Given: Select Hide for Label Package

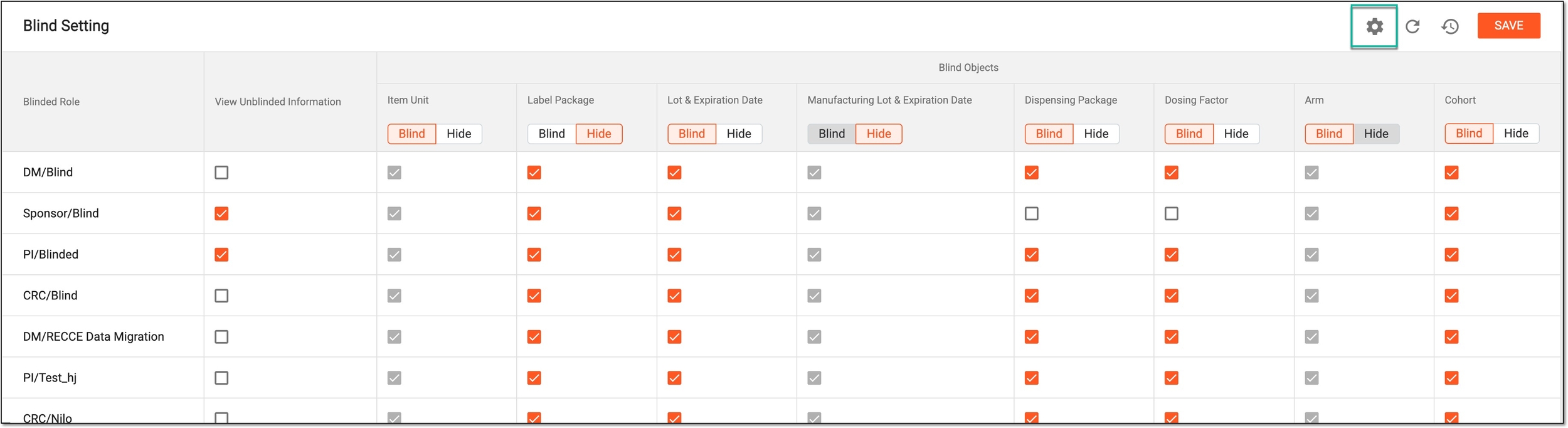Looking at the screenshot, I should coord(599,134).
